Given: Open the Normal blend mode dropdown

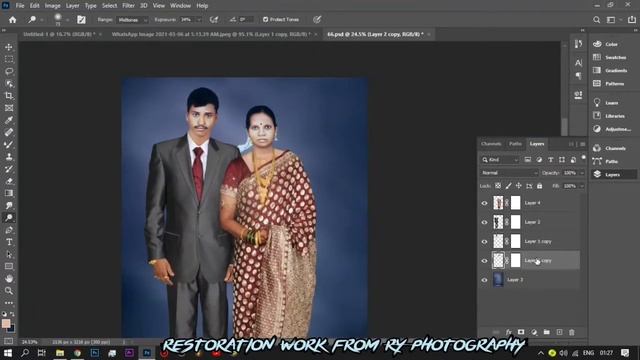Looking at the screenshot, I should click(509, 173).
